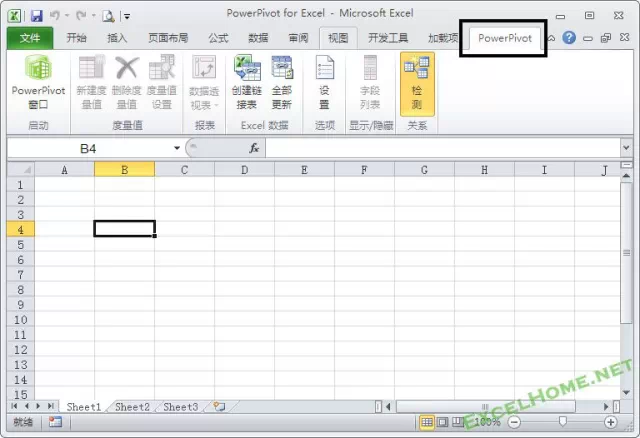Open the File (文件) tab
Viewport: 640px width, 438px height.
30,38
